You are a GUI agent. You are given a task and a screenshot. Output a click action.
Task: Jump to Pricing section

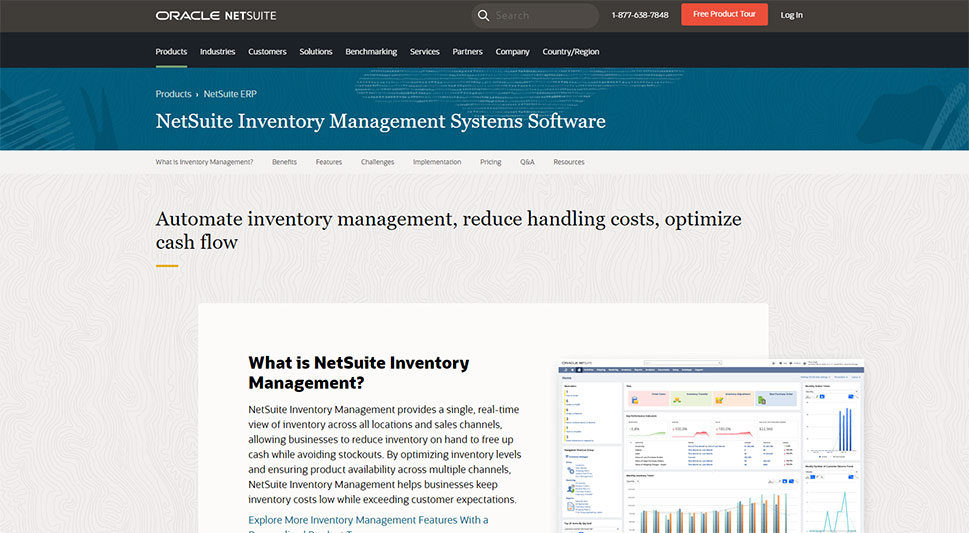pos(491,162)
